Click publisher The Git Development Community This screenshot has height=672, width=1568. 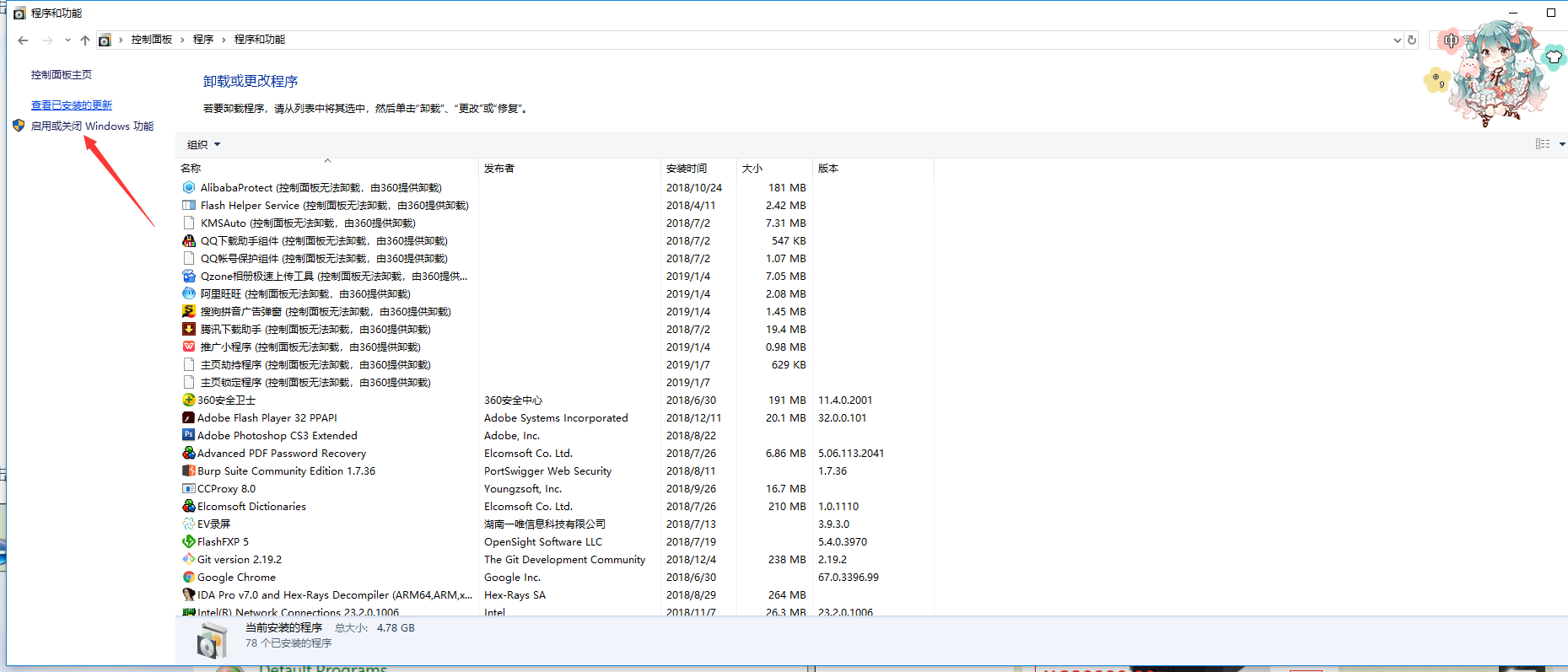(x=564, y=559)
